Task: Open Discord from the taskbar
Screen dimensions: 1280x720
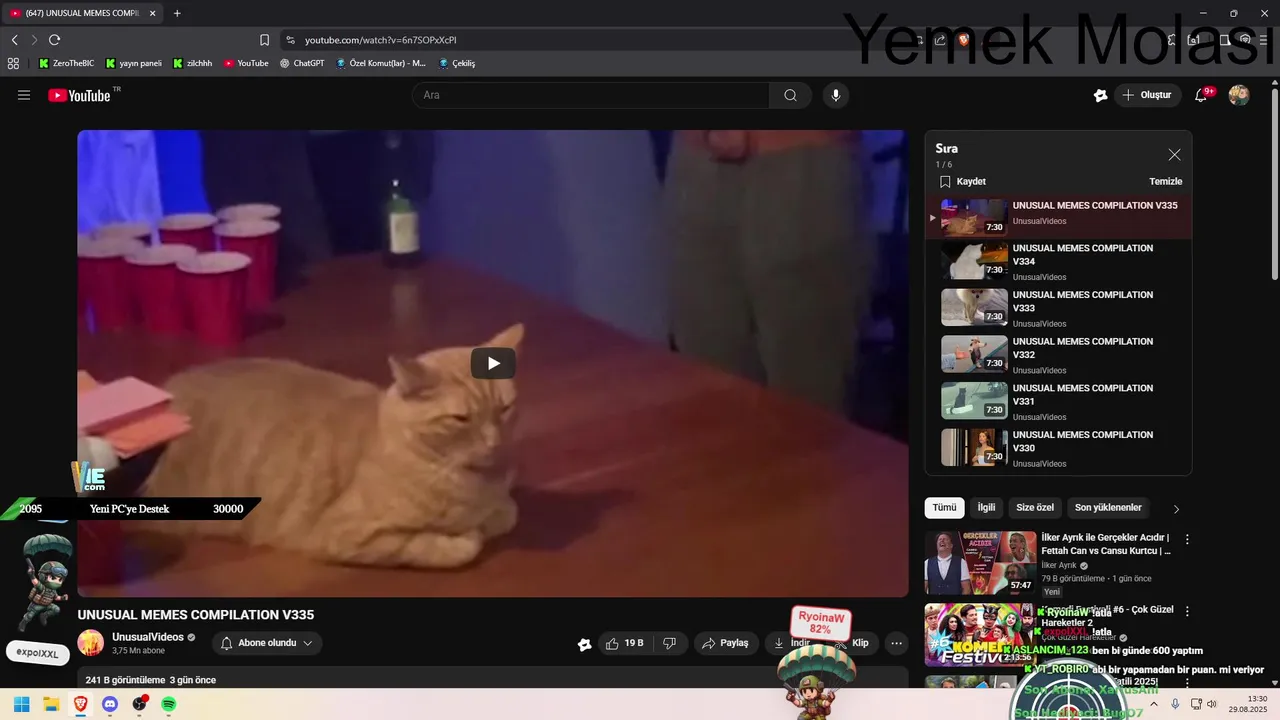Action: coord(110,704)
